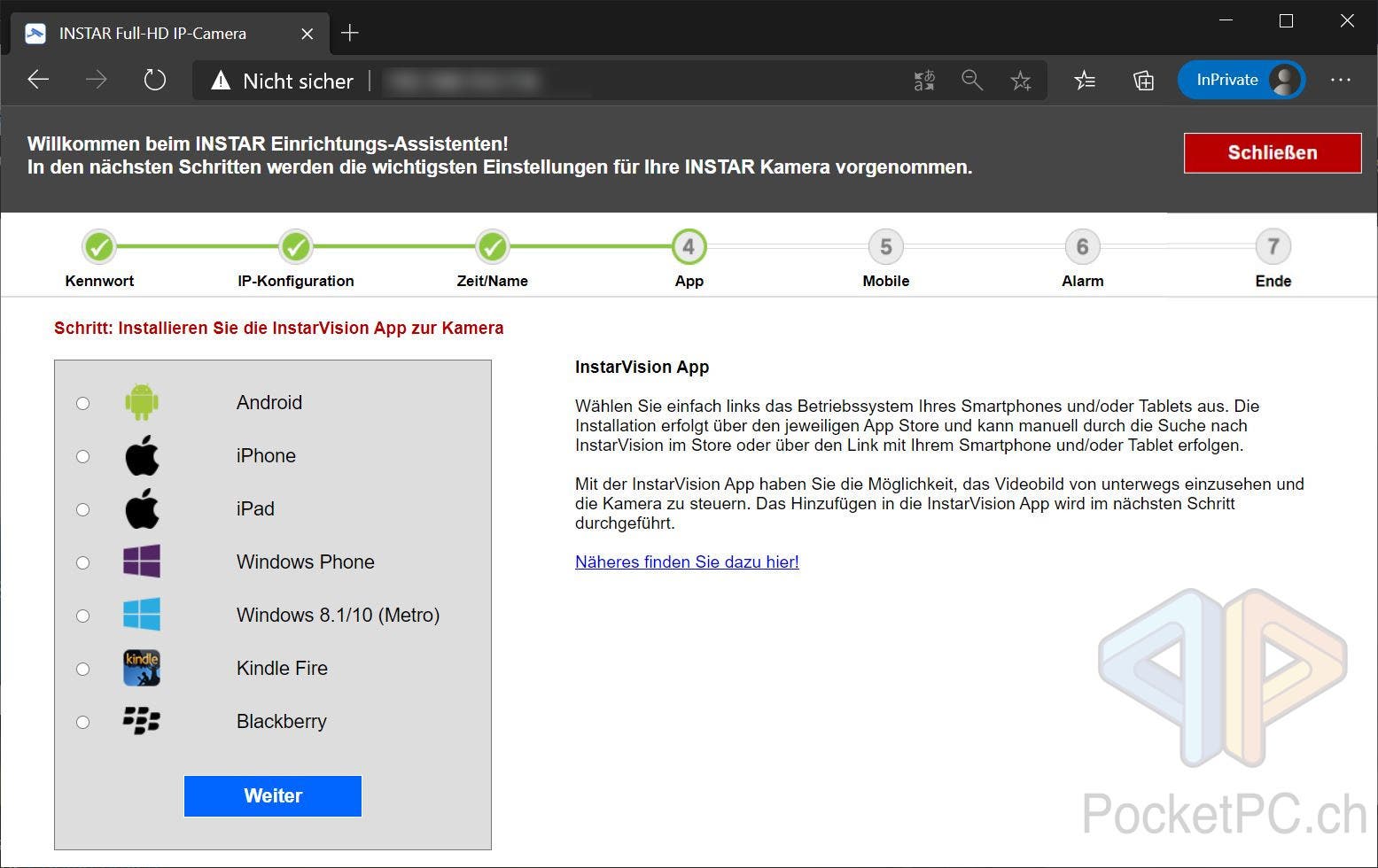Select the Android radio button
This screenshot has height=868, width=1378.
(x=82, y=403)
